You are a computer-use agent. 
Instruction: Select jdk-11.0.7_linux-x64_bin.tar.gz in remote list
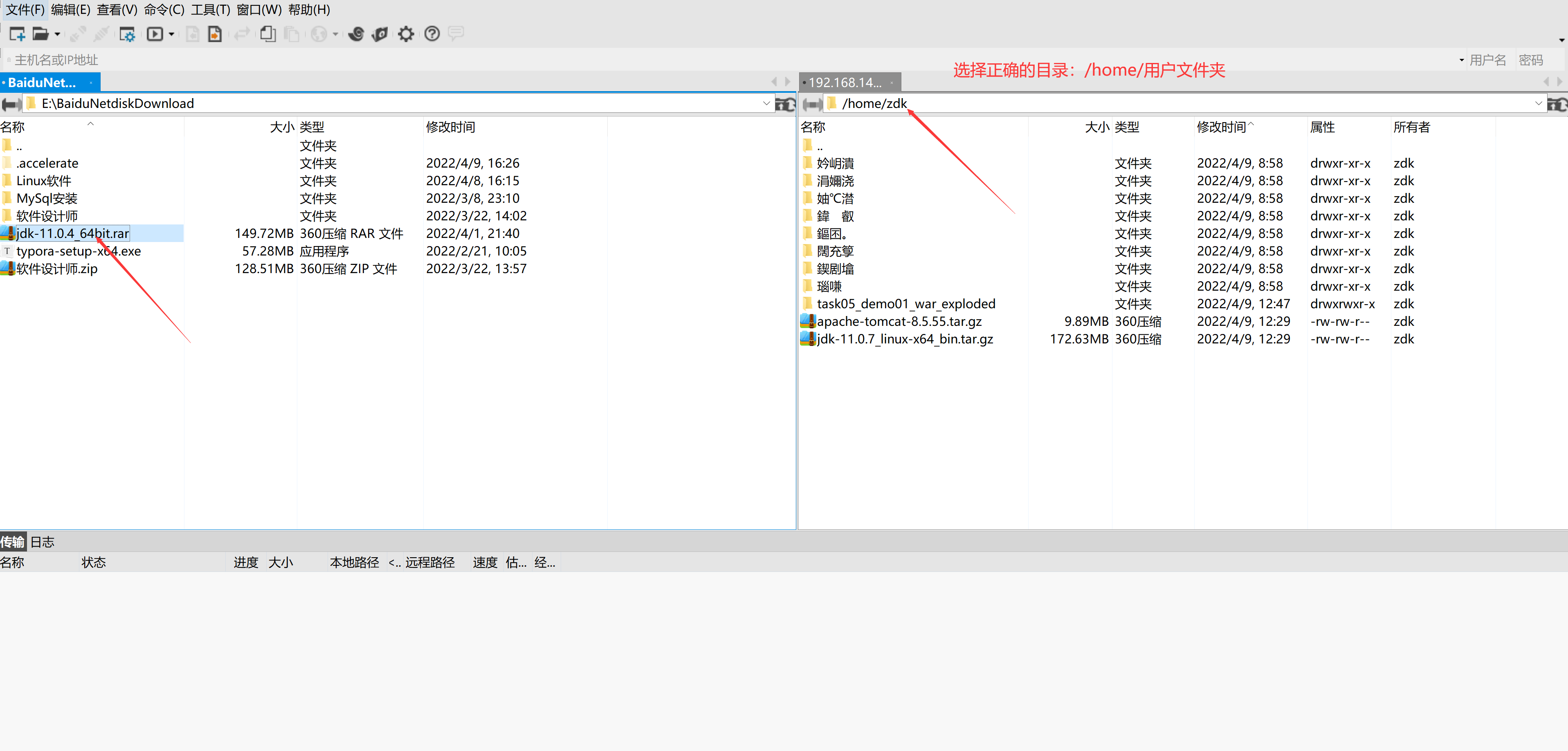[x=905, y=339]
